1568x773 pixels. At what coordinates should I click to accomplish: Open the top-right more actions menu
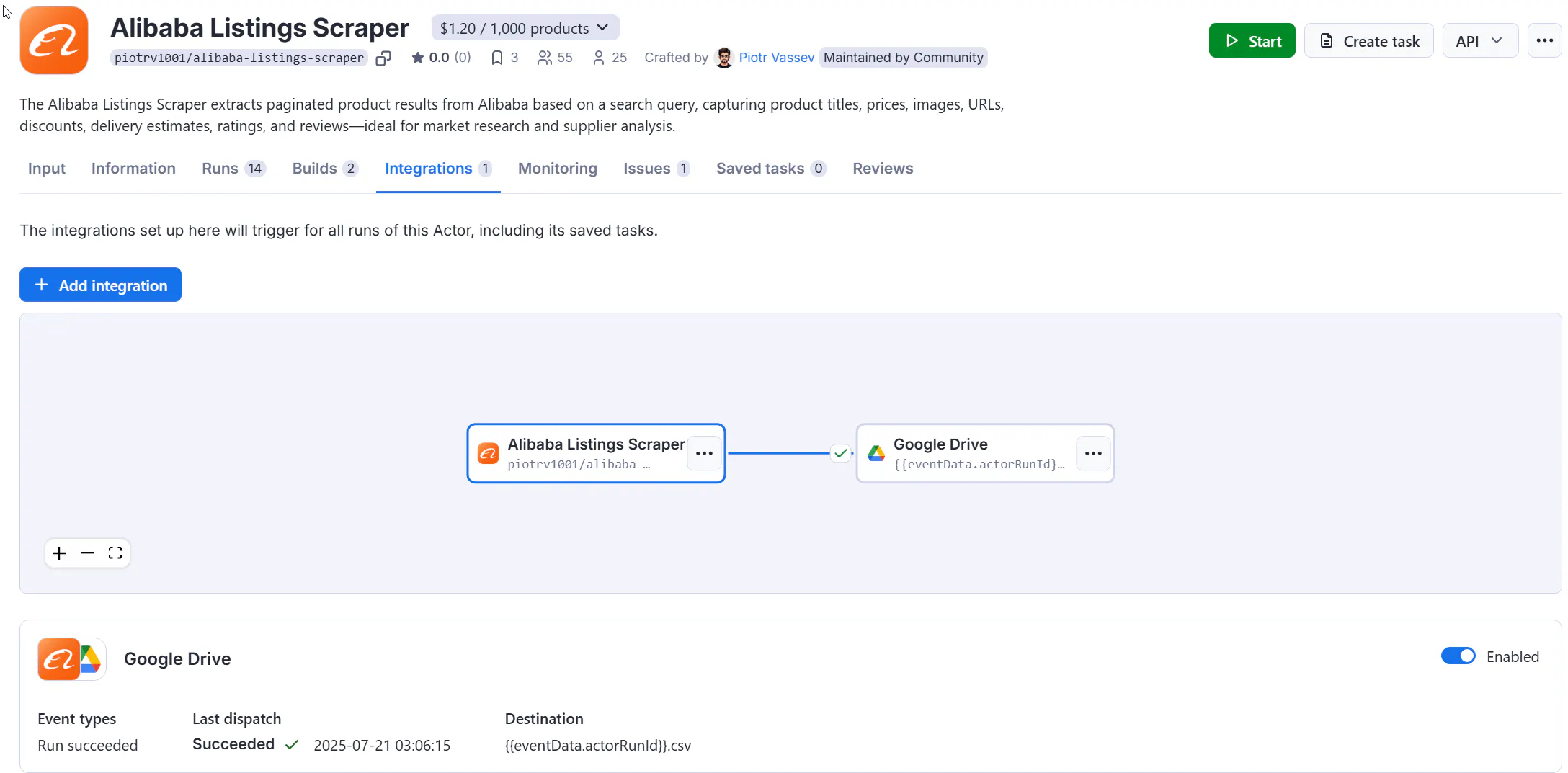click(x=1544, y=40)
